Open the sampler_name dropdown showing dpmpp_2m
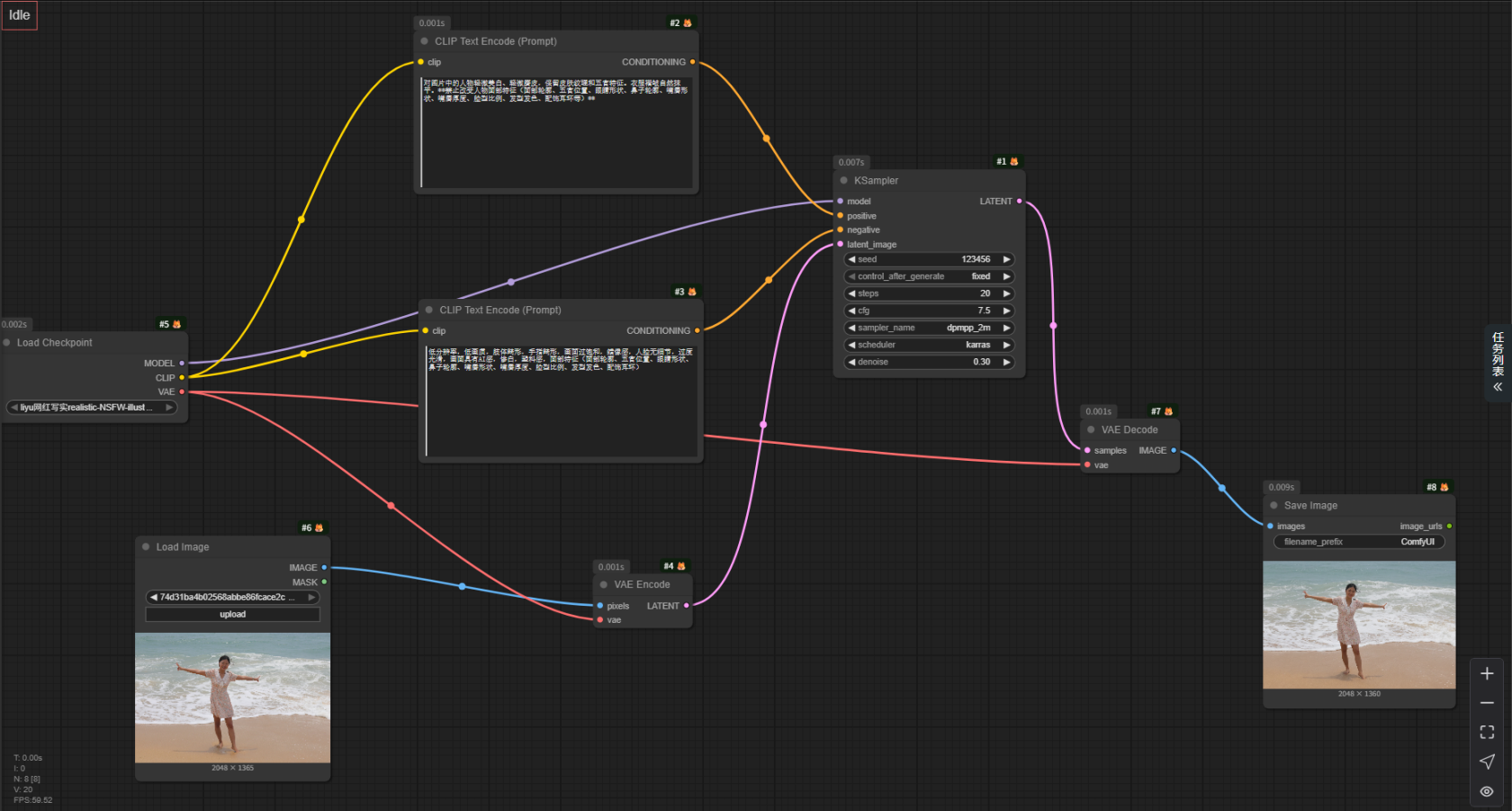 [929, 328]
